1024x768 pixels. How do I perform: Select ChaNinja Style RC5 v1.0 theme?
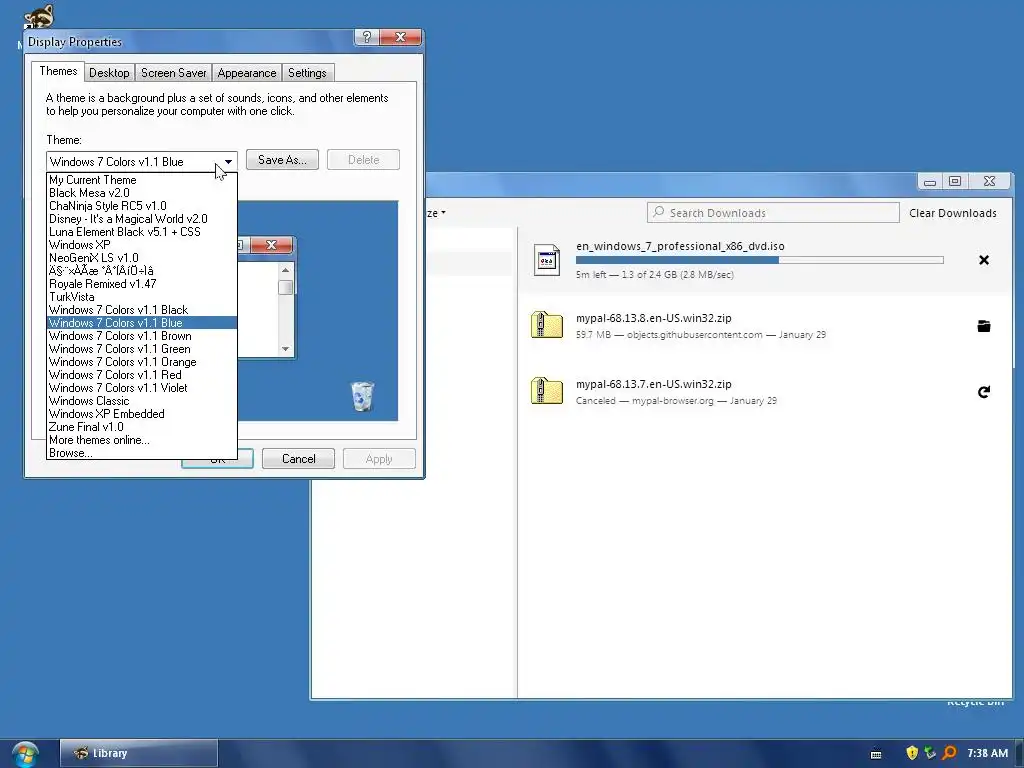[x=142, y=206]
